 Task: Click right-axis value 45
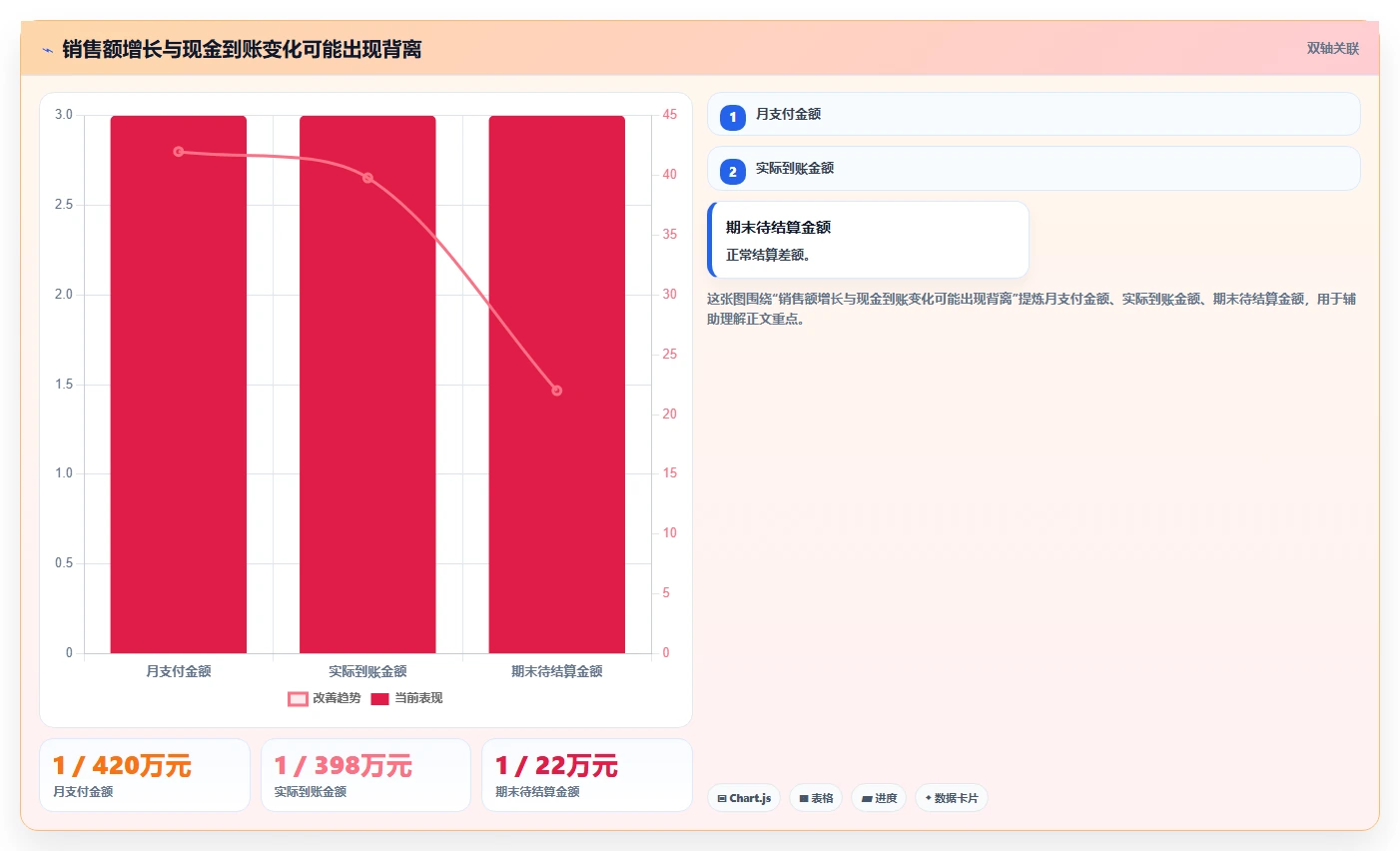pyautogui.click(x=670, y=115)
